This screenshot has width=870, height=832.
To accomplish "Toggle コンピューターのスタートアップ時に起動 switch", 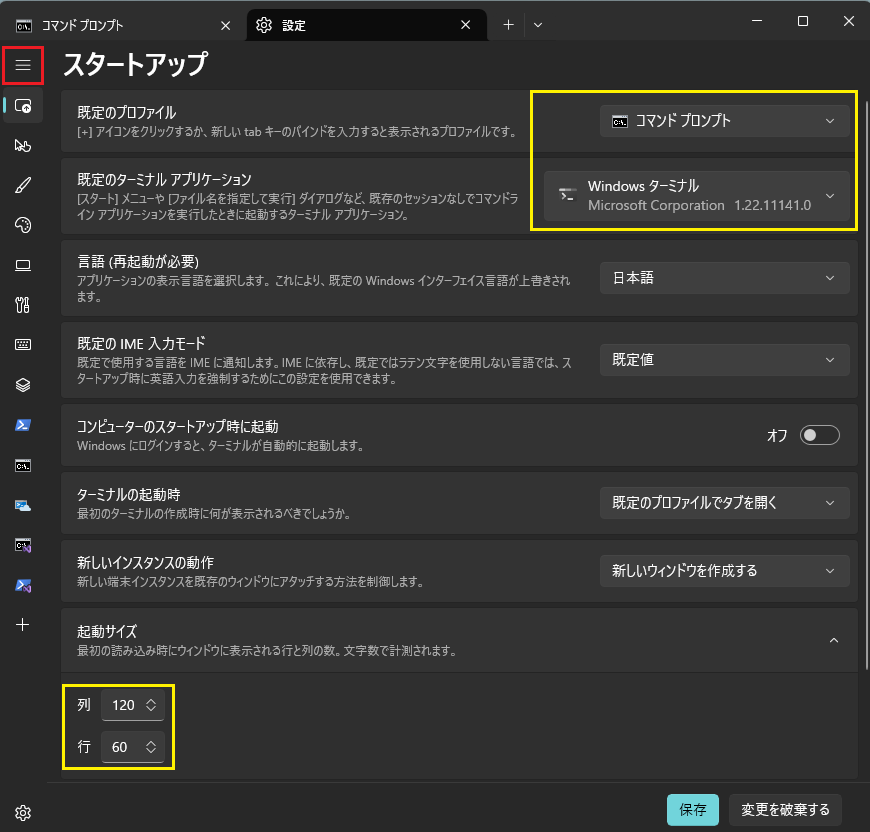I will point(820,435).
